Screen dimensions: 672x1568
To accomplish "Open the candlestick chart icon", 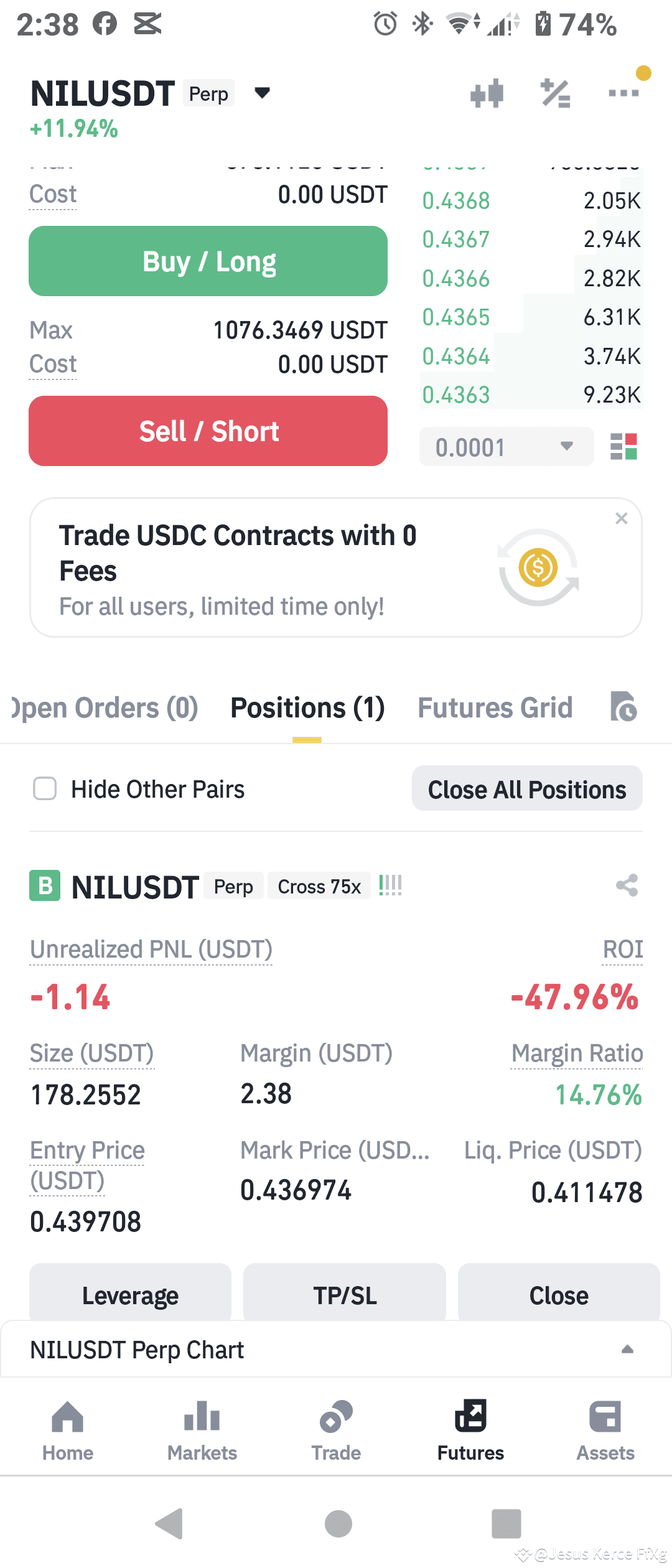I will click(487, 93).
